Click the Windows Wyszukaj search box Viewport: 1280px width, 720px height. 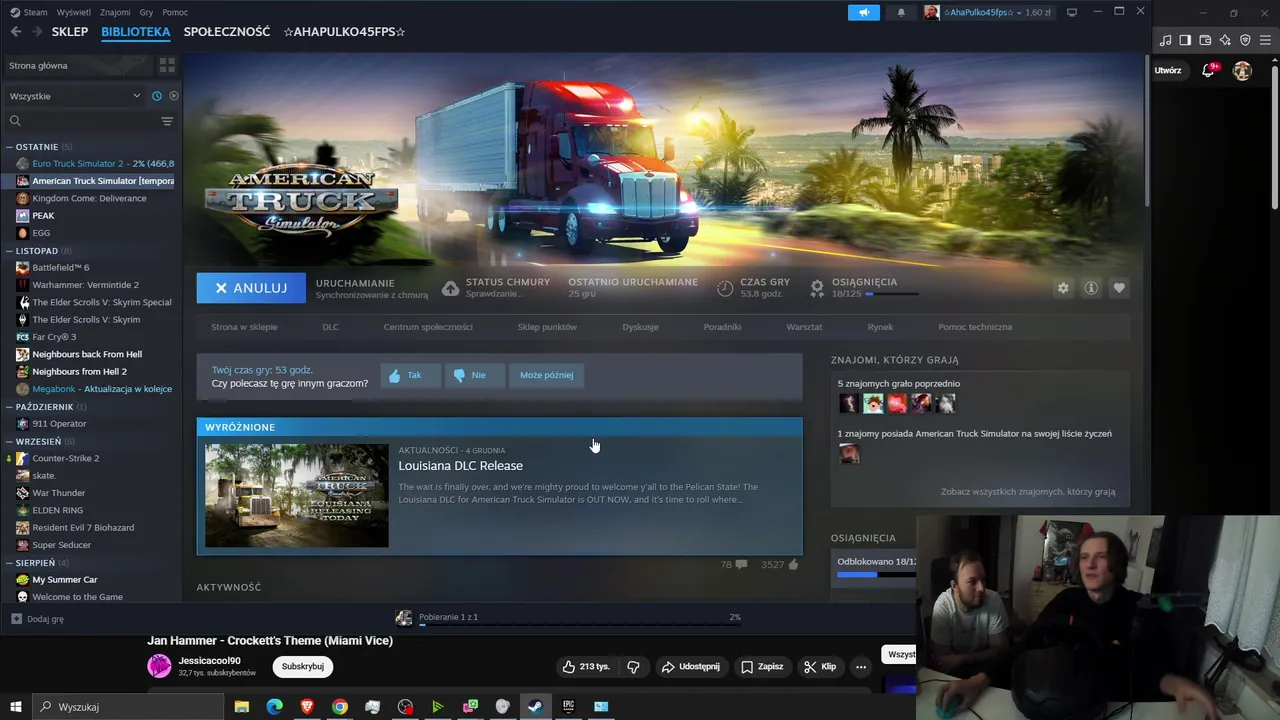pos(129,707)
